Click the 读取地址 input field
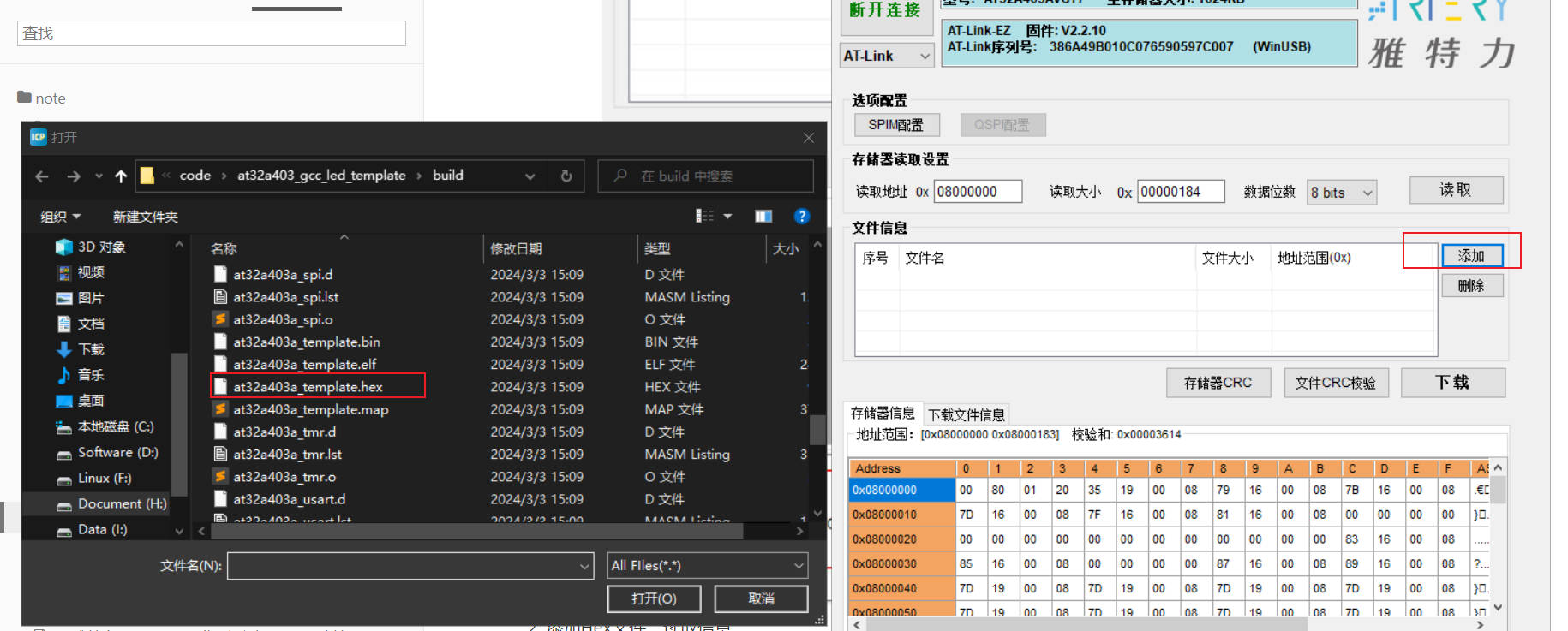Viewport: 1568px width, 631px height. (x=978, y=192)
